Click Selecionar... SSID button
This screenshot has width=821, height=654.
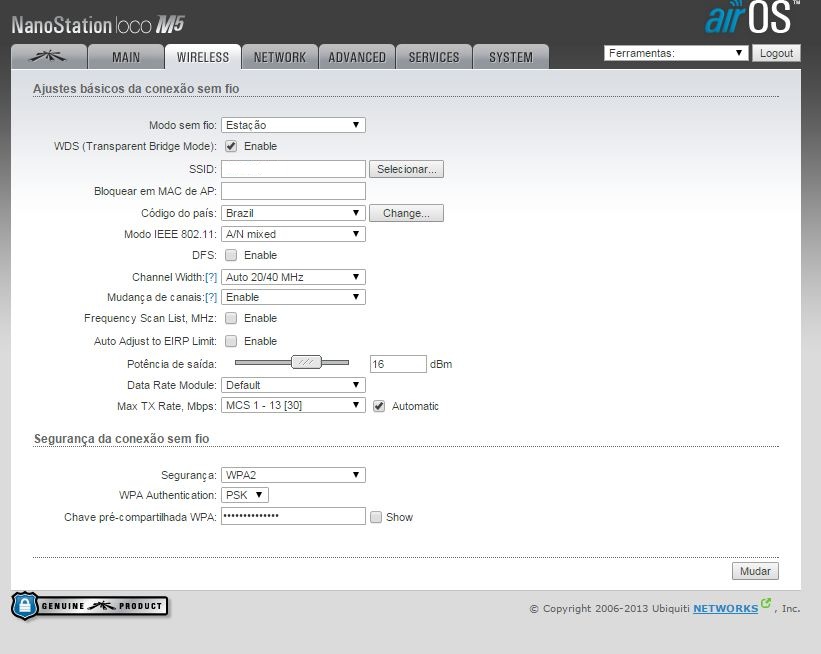pyautogui.click(x=406, y=169)
